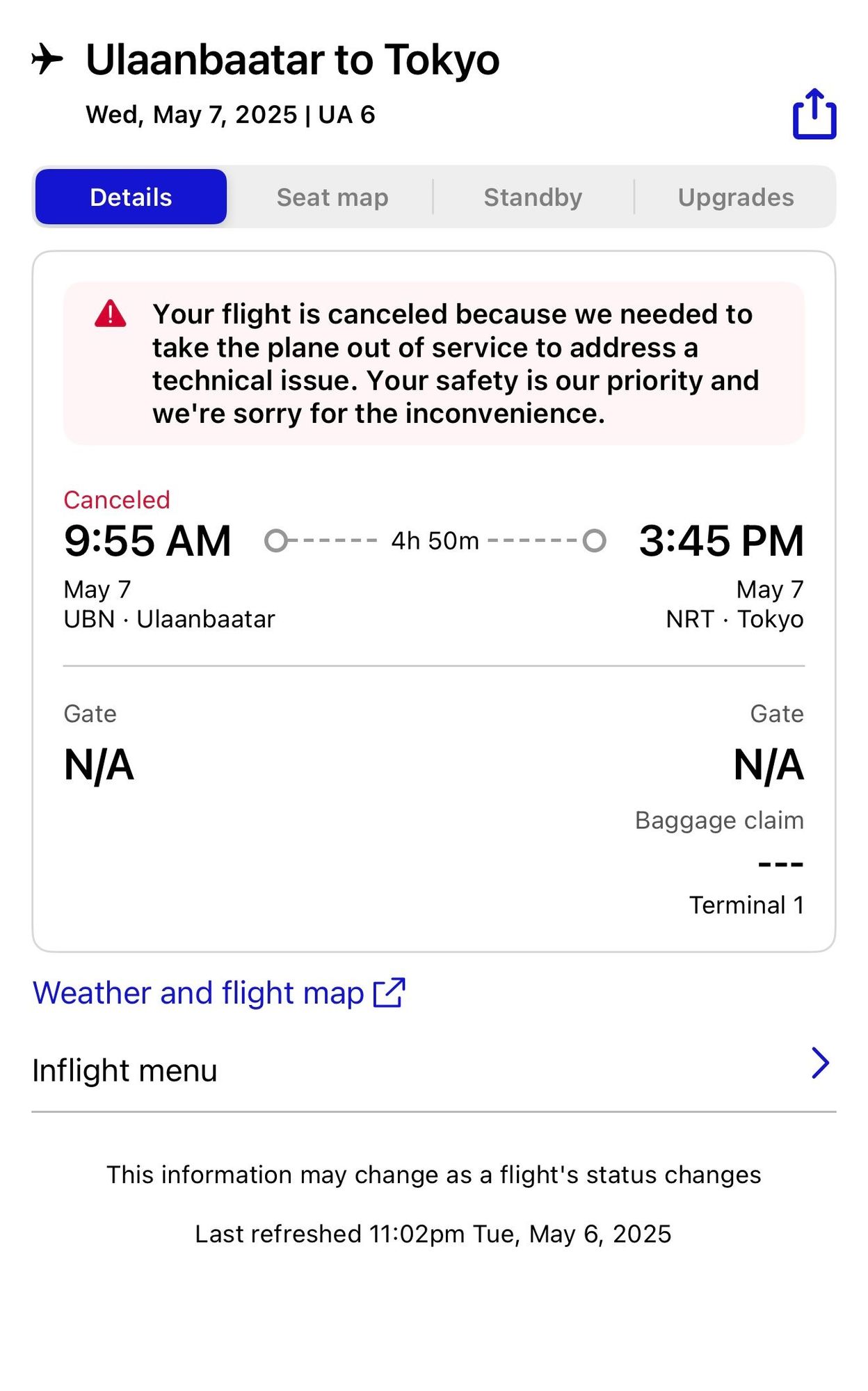Tap the 9:55 AM departure time

click(x=147, y=540)
